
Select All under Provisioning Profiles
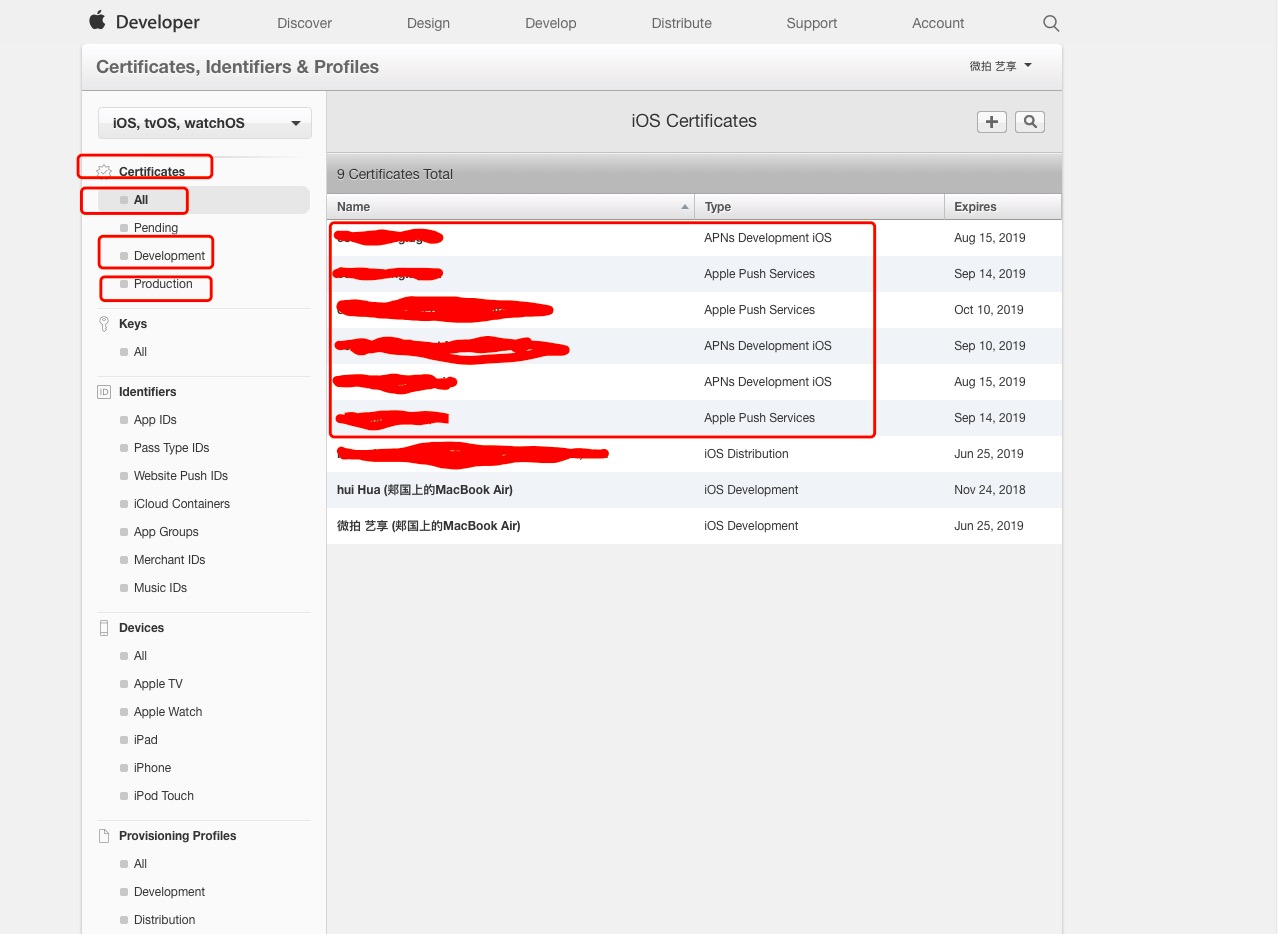[x=140, y=864]
